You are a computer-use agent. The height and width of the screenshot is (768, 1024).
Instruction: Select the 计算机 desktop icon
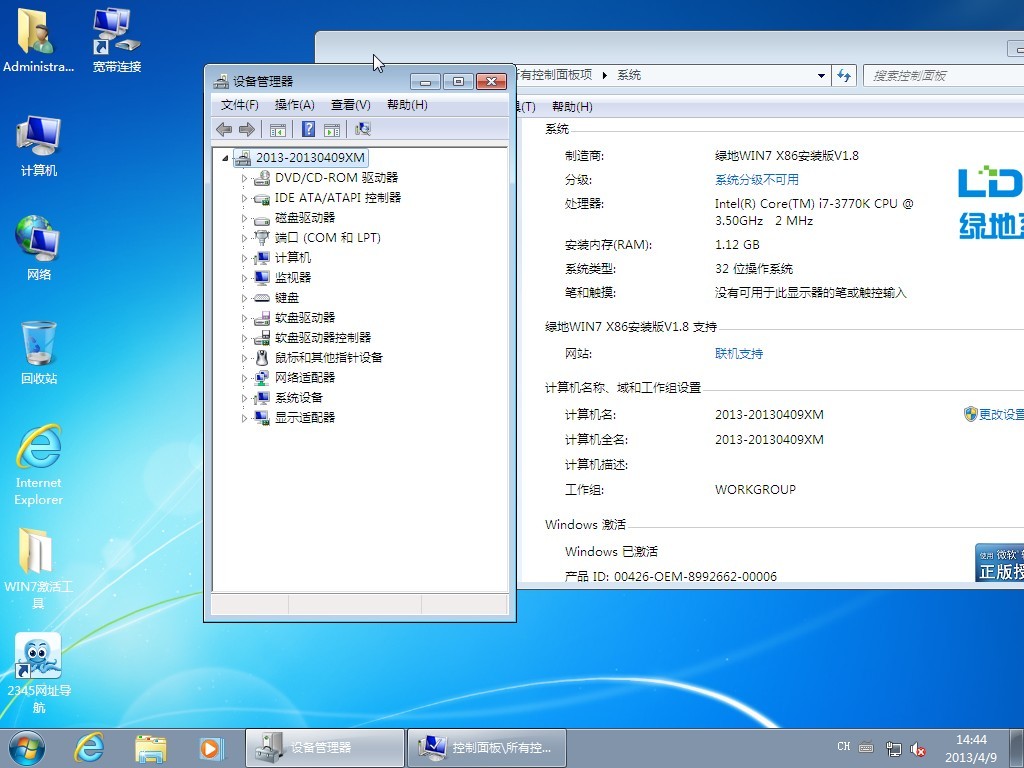pos(39,146)
